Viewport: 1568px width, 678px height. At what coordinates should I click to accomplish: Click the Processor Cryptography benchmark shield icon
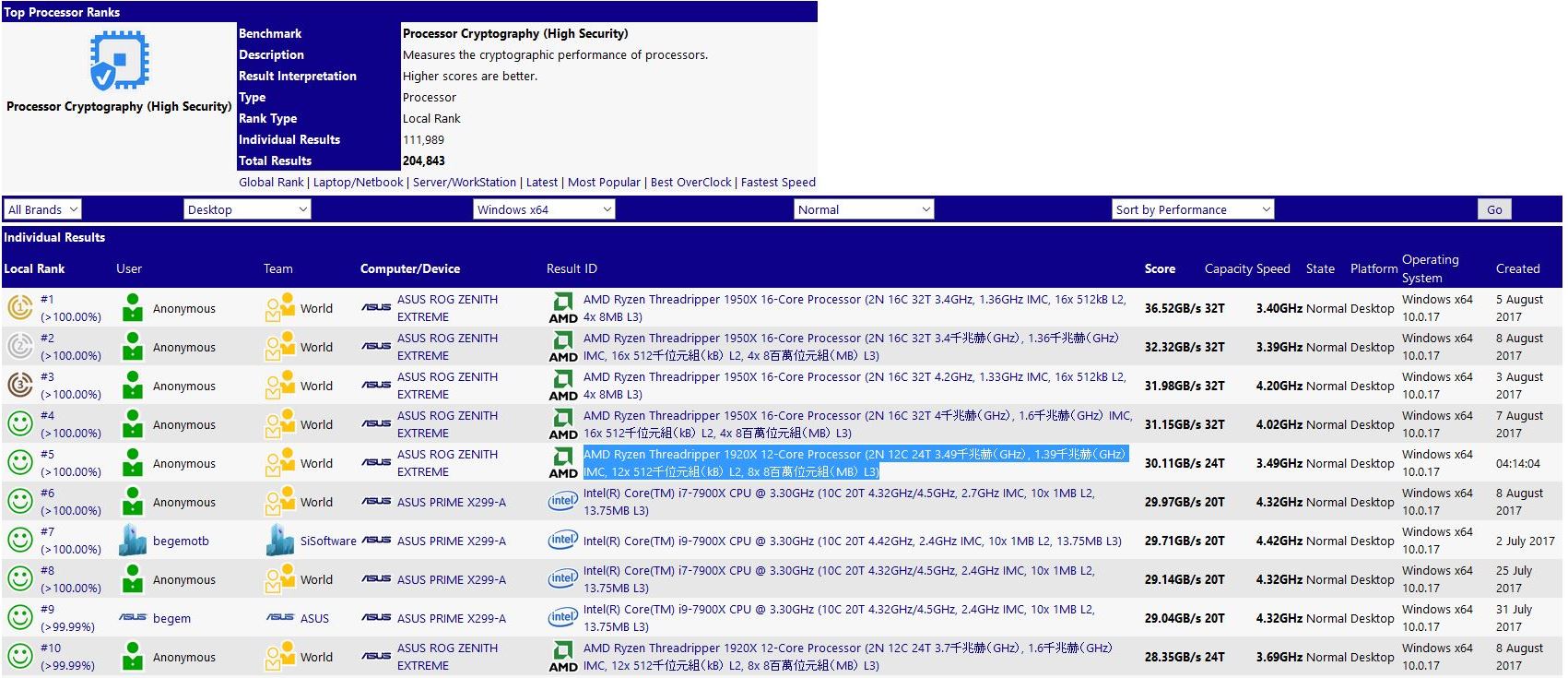pos(119,60)
